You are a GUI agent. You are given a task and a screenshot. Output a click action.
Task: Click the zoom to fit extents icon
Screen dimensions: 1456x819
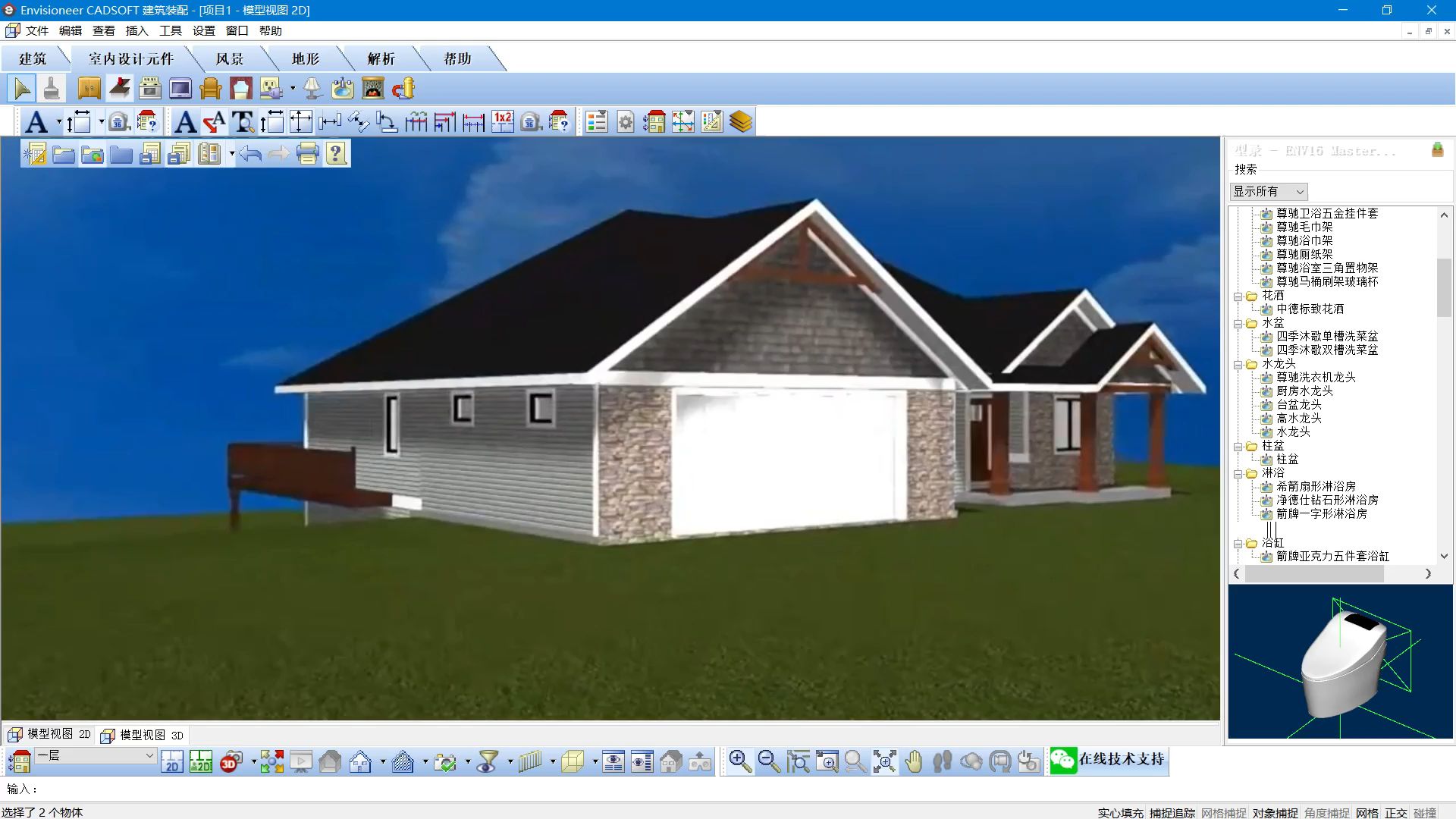point(884,761)
